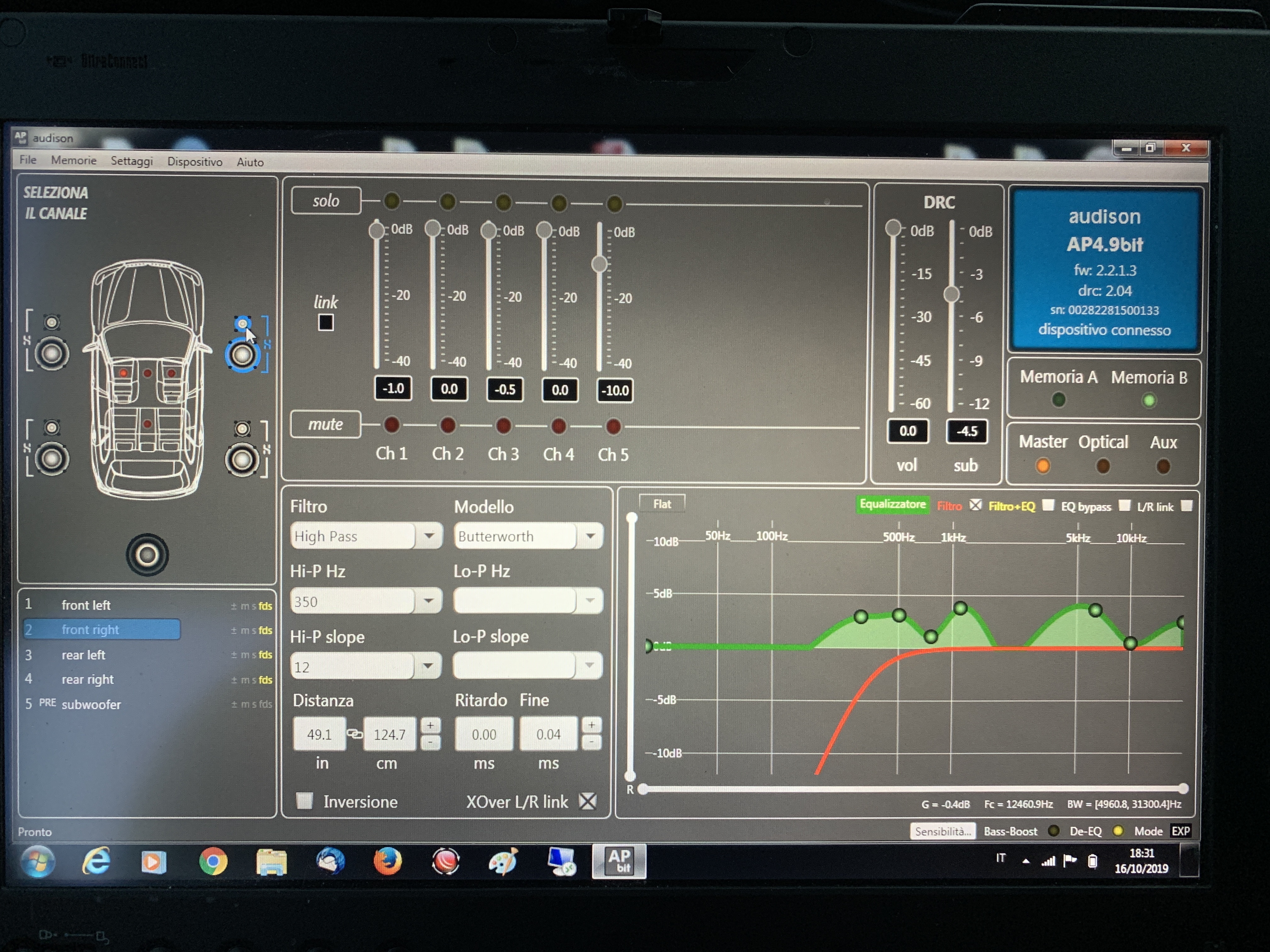
Task: Open the Aiuto menu
Action: point(250,162)
